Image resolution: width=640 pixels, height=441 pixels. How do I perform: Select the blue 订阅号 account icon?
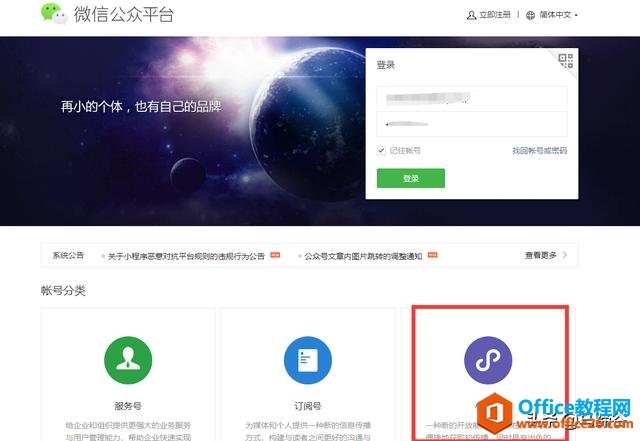pos(308,360)
